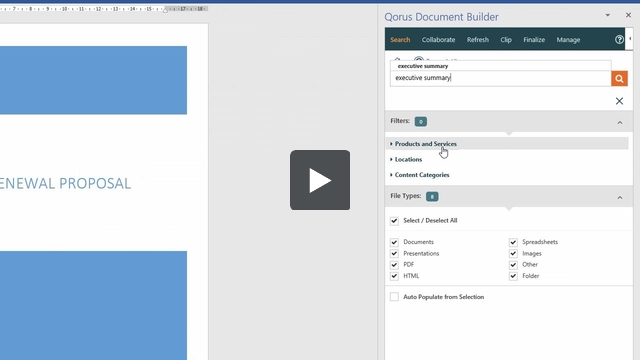Toggle the Select / Deselect All checkbox
Screen dimensions: 640x360
pos(394,221)
